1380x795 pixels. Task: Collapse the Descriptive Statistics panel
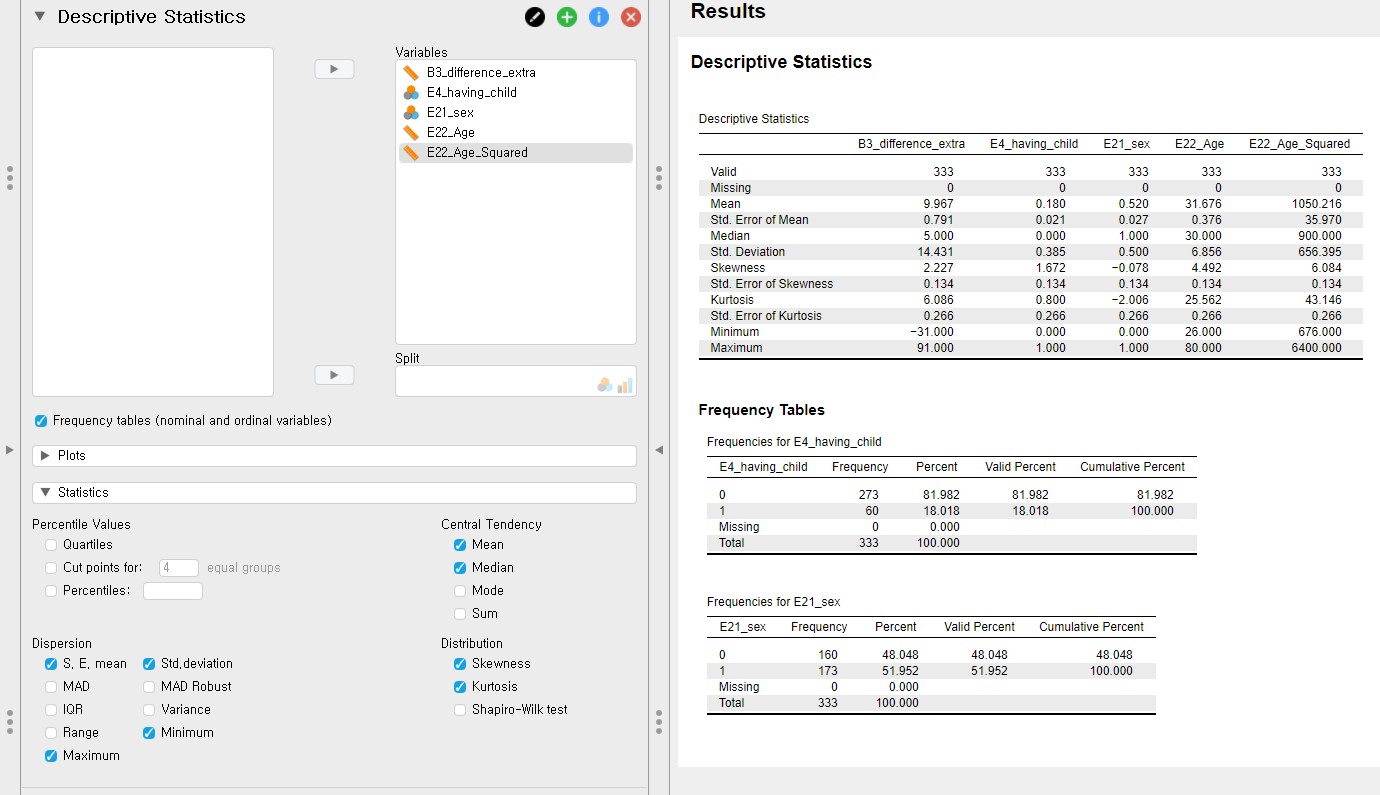pos(40,17)
